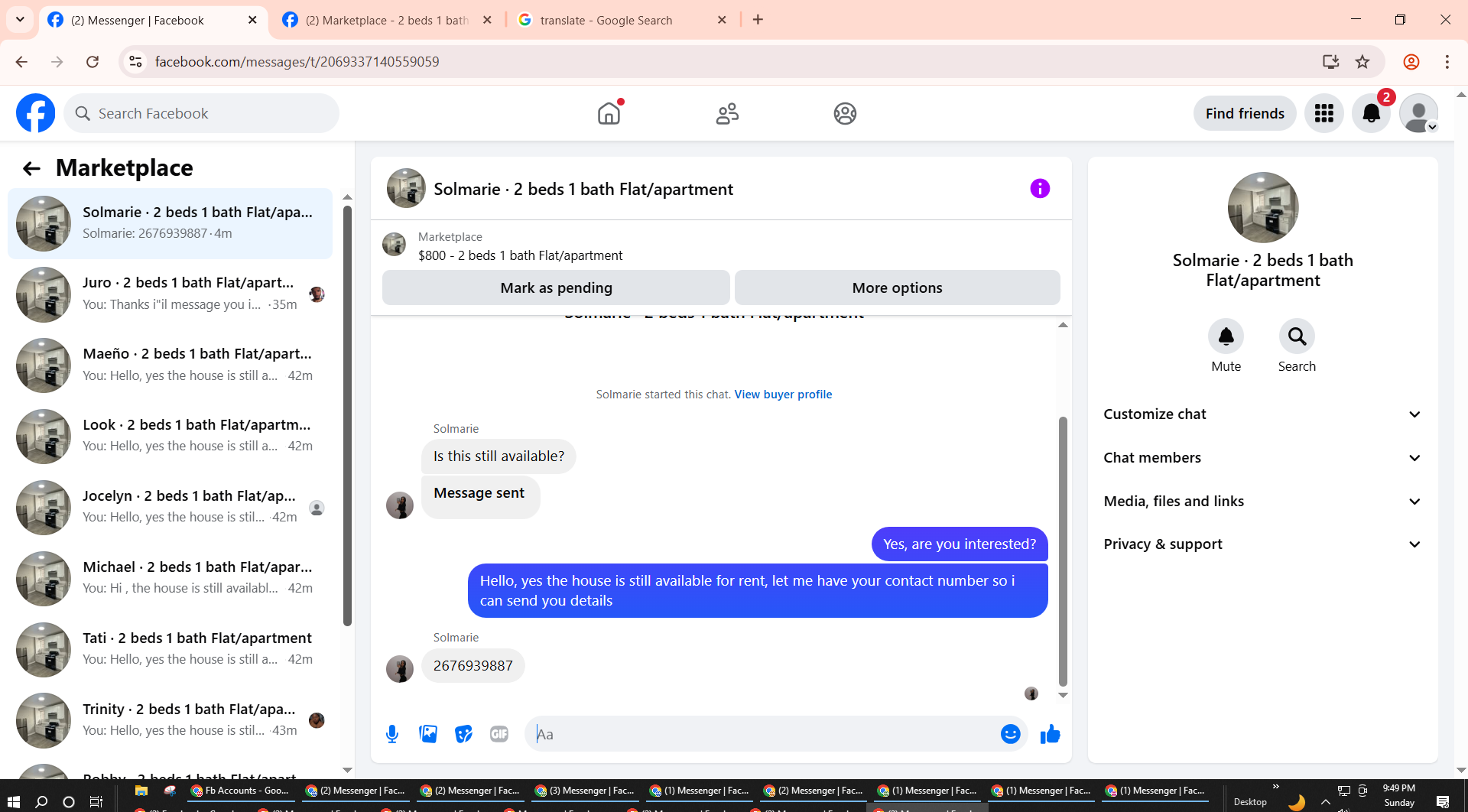View site information icon in address bar
Image resolution: width=1468 pixels, height=812 pixels.
pos(135,62)
